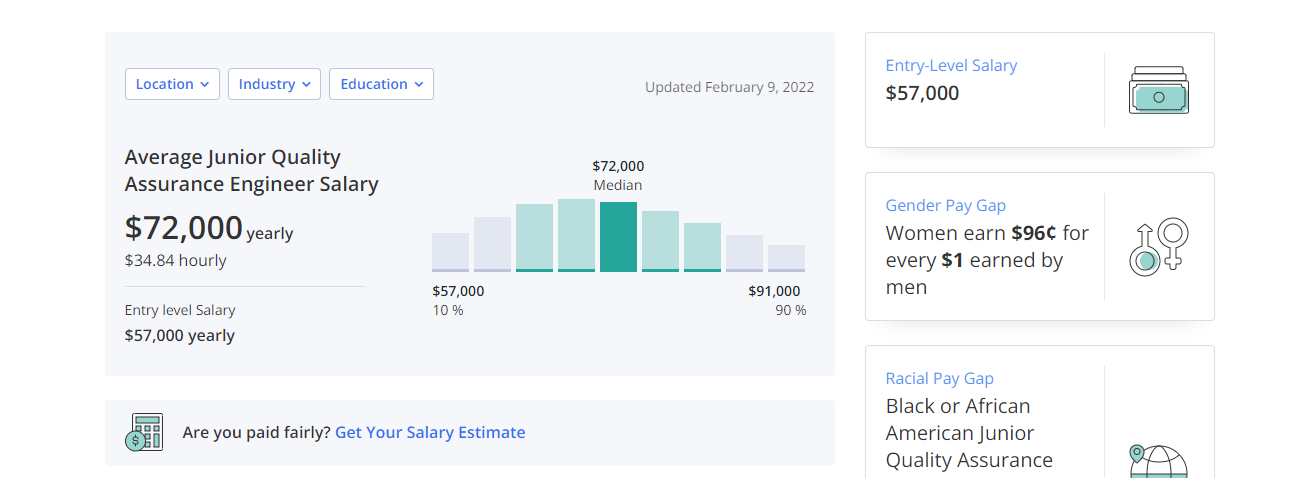The height and width of the screenshot is (478, 1301).
Task: Select the dark teal median bar in the chart
Action: point(618,237)
